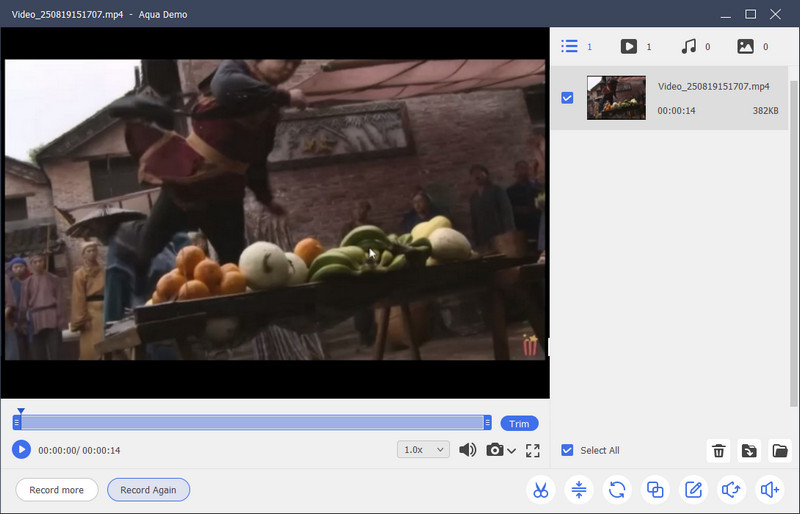Open the edit media metadata tool
Image resolution: width=800 pixels, height=514 pixels.
[x=693, y=490]
